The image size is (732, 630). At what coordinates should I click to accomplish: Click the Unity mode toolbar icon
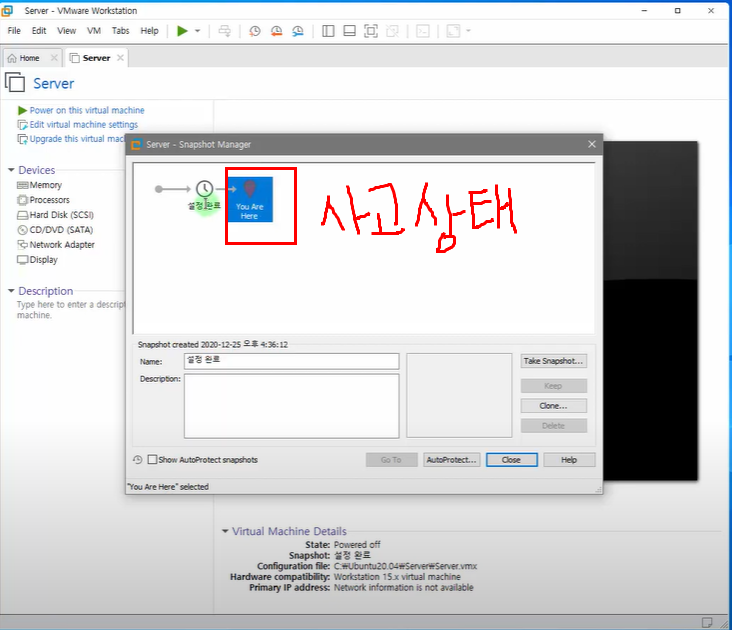(x=392, y=31)
